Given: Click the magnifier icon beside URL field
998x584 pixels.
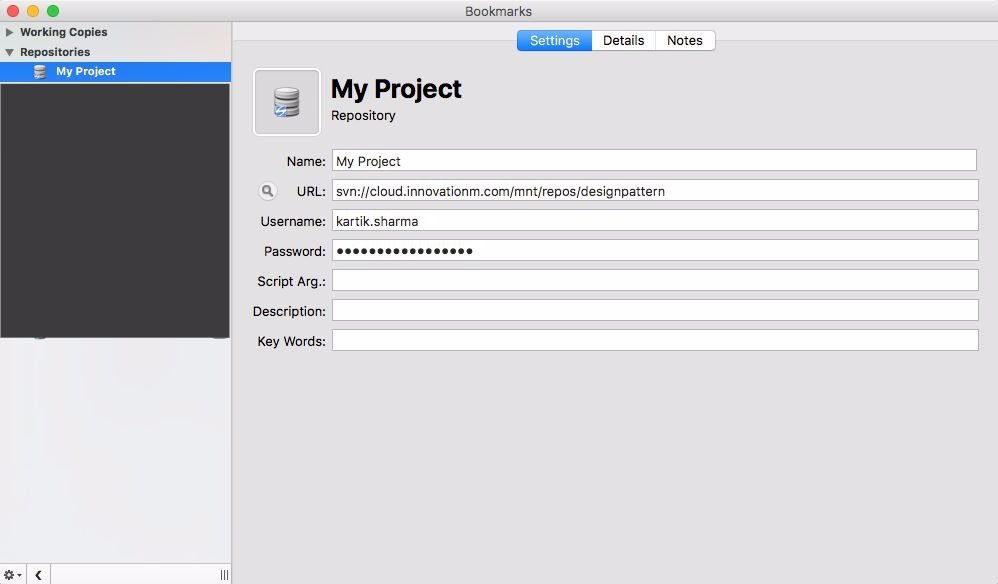Looking at the screenshot, I should coord(268,191).
